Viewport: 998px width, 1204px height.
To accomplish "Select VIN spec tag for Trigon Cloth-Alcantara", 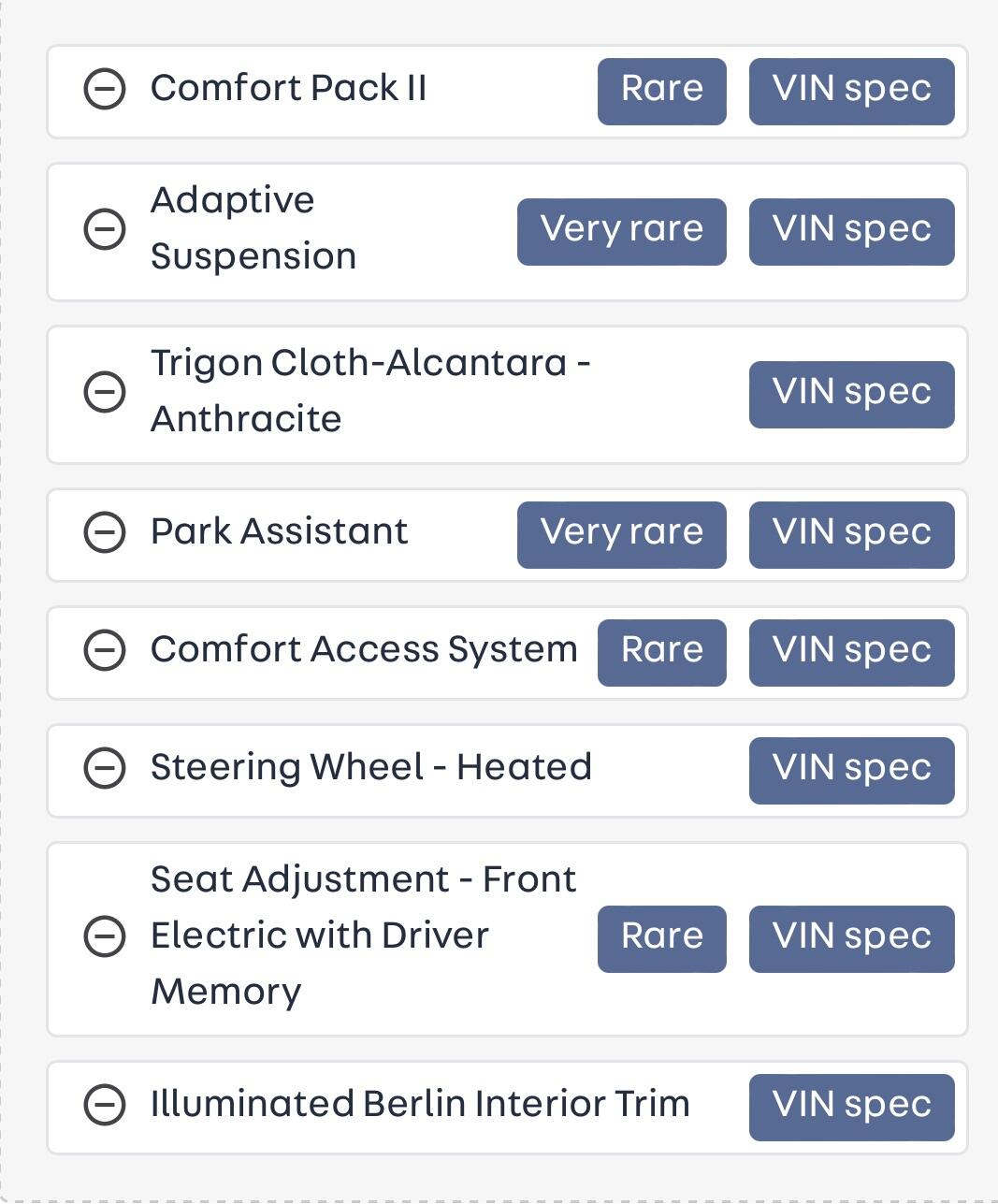I will point(851,394).
